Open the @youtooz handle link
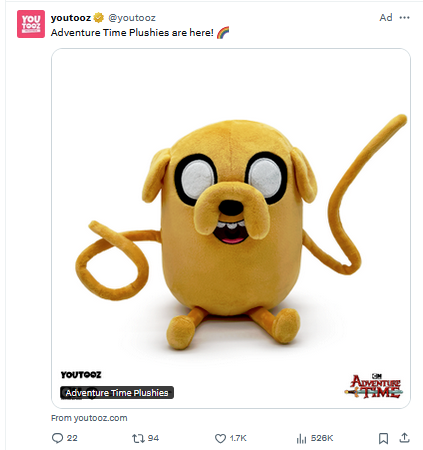The image size is (423, 450). click(x=132, y=18)
